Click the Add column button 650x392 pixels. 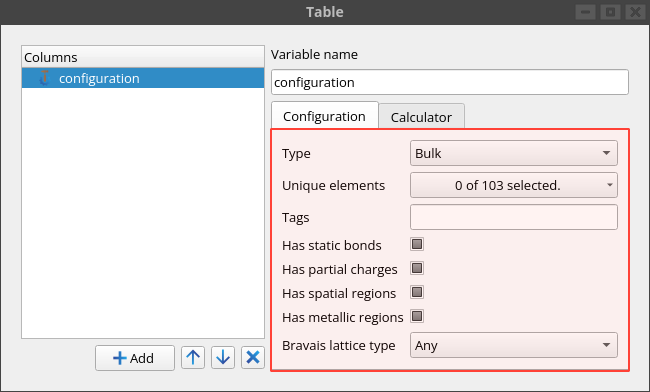coord(135,358)
